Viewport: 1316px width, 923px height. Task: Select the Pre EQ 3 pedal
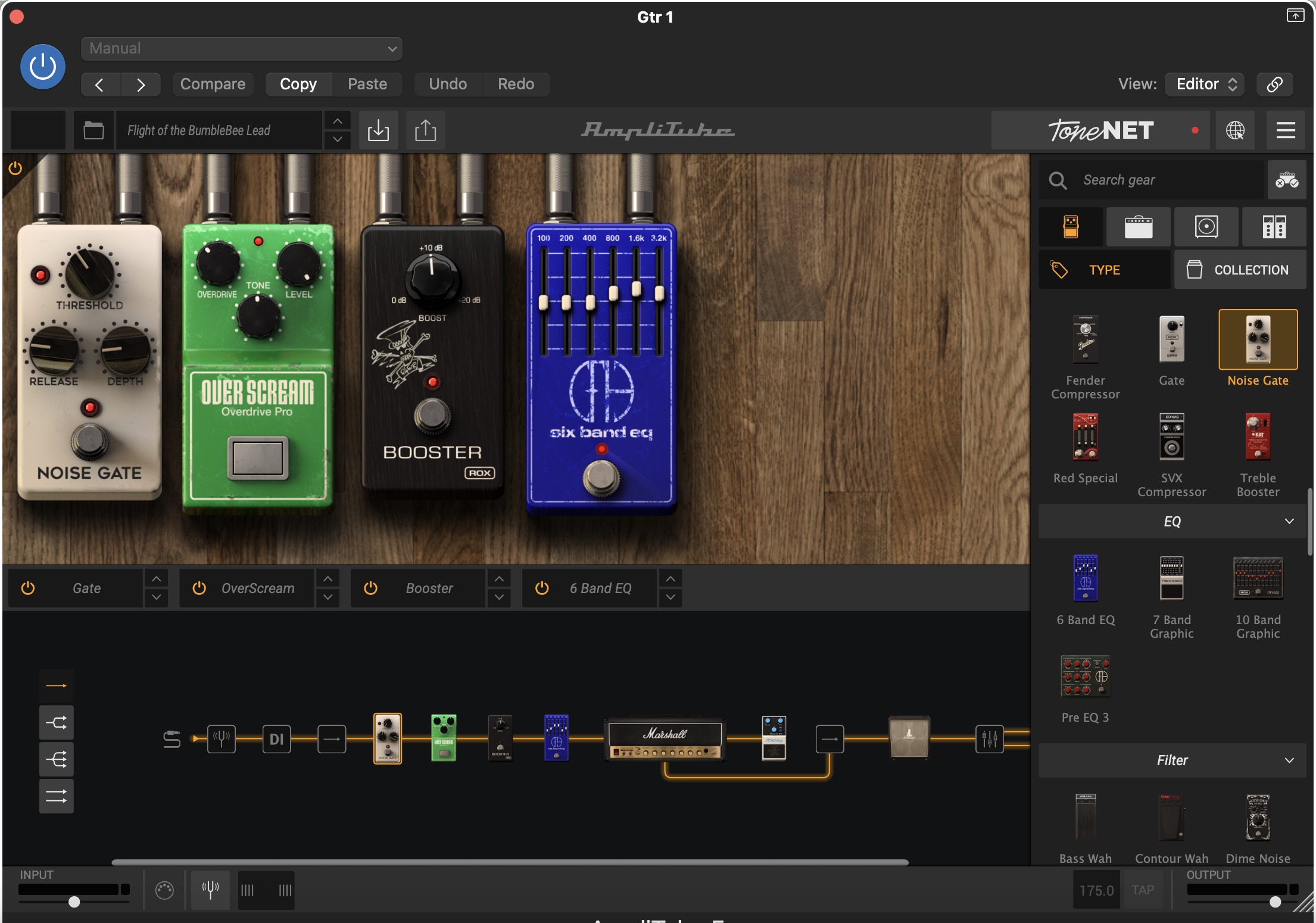click(1086, 676)
